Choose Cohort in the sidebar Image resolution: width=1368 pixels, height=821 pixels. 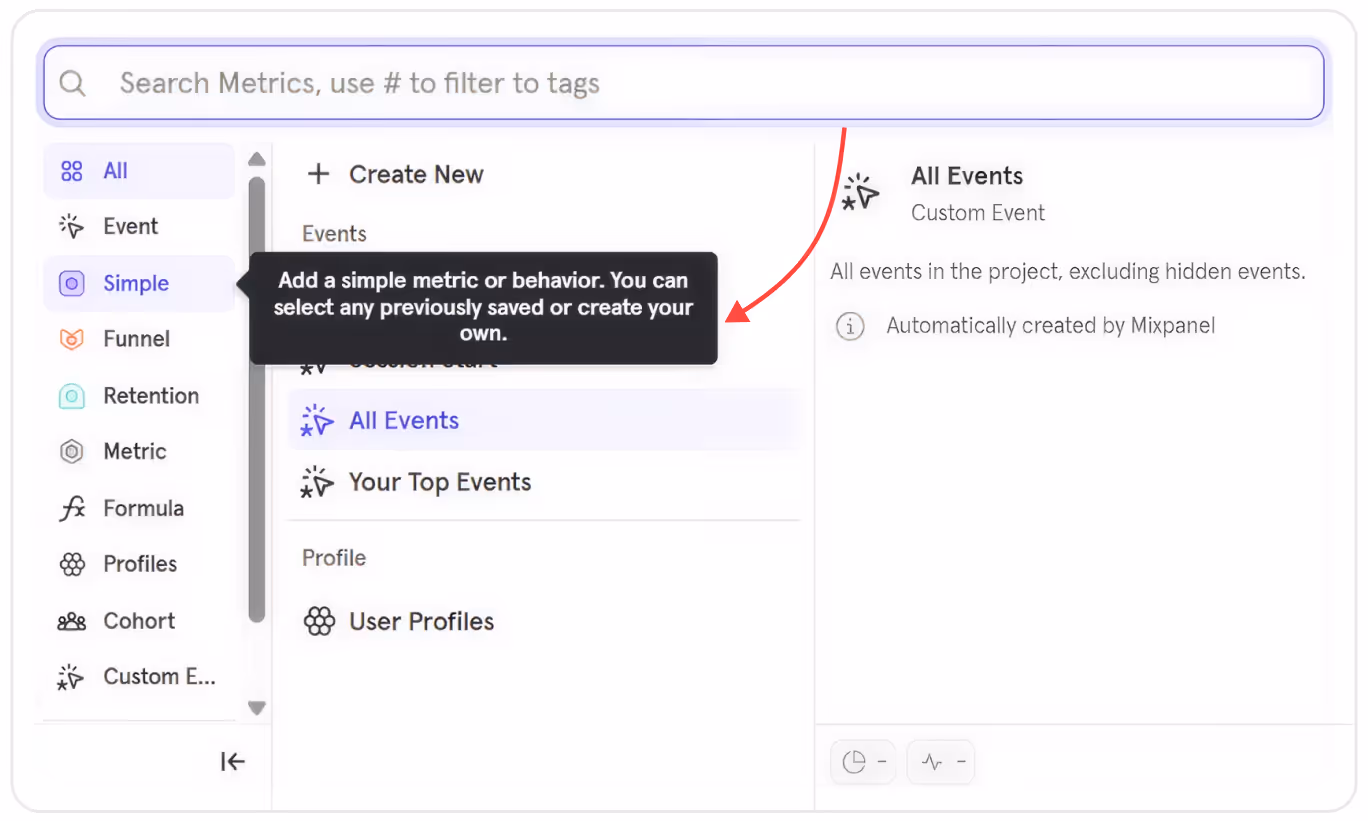click(x=139, y=621)
